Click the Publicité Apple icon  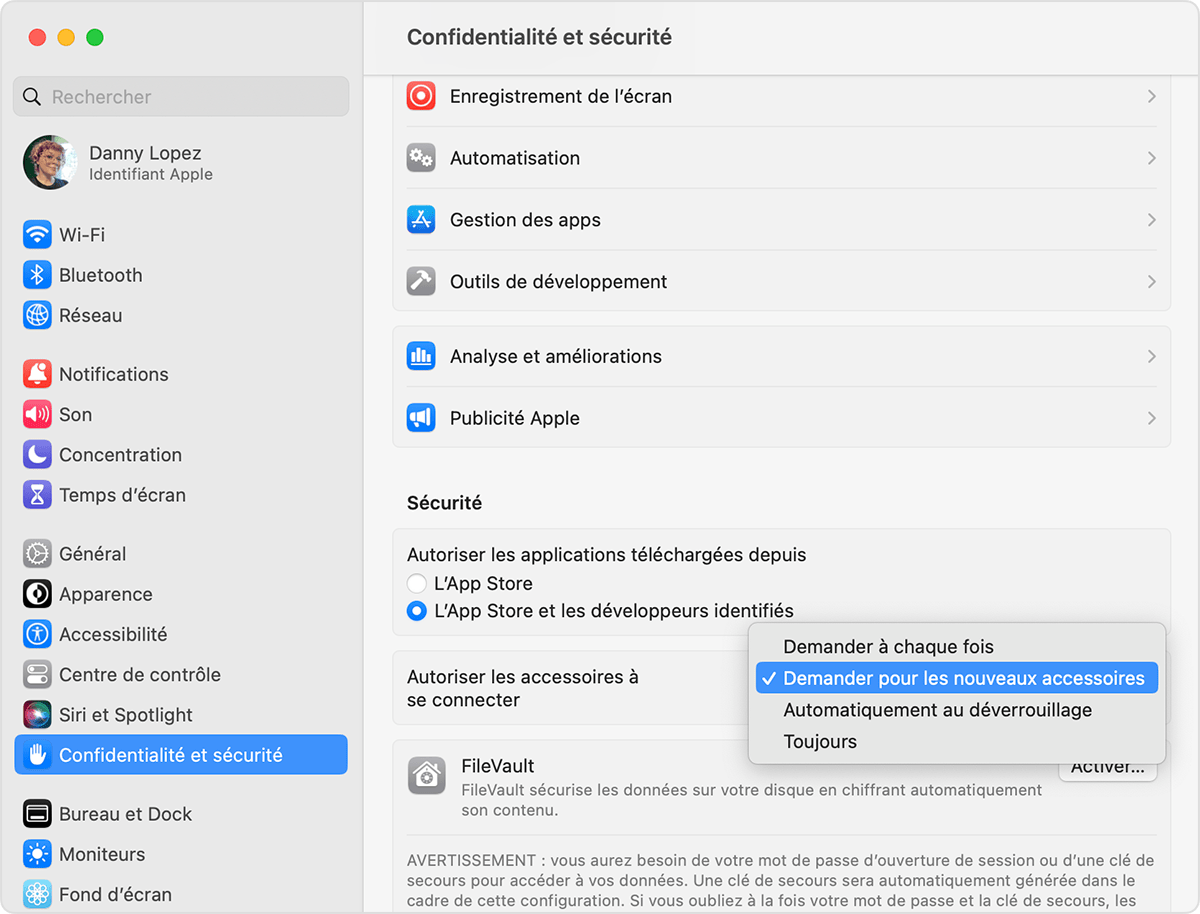[420, 417]
